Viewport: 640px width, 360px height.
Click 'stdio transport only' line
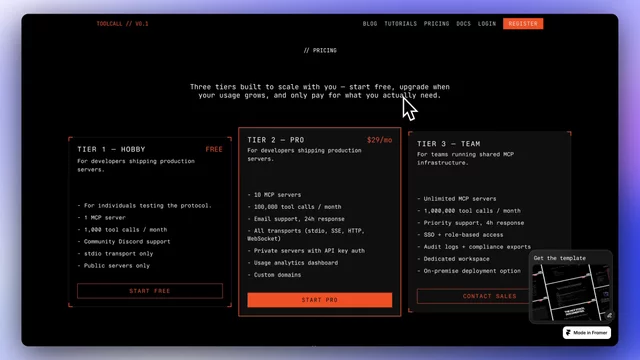[115, 253]
